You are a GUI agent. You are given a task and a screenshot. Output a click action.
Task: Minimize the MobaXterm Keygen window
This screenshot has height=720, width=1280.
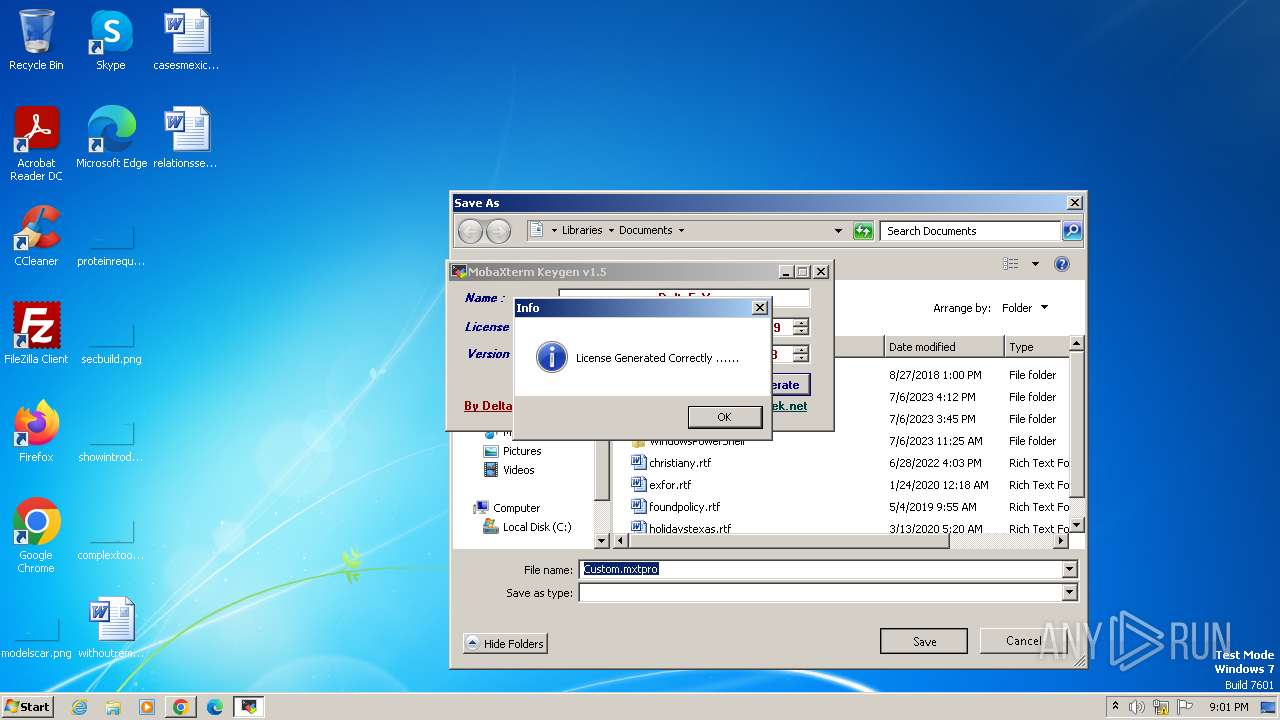tap(786, 272)
